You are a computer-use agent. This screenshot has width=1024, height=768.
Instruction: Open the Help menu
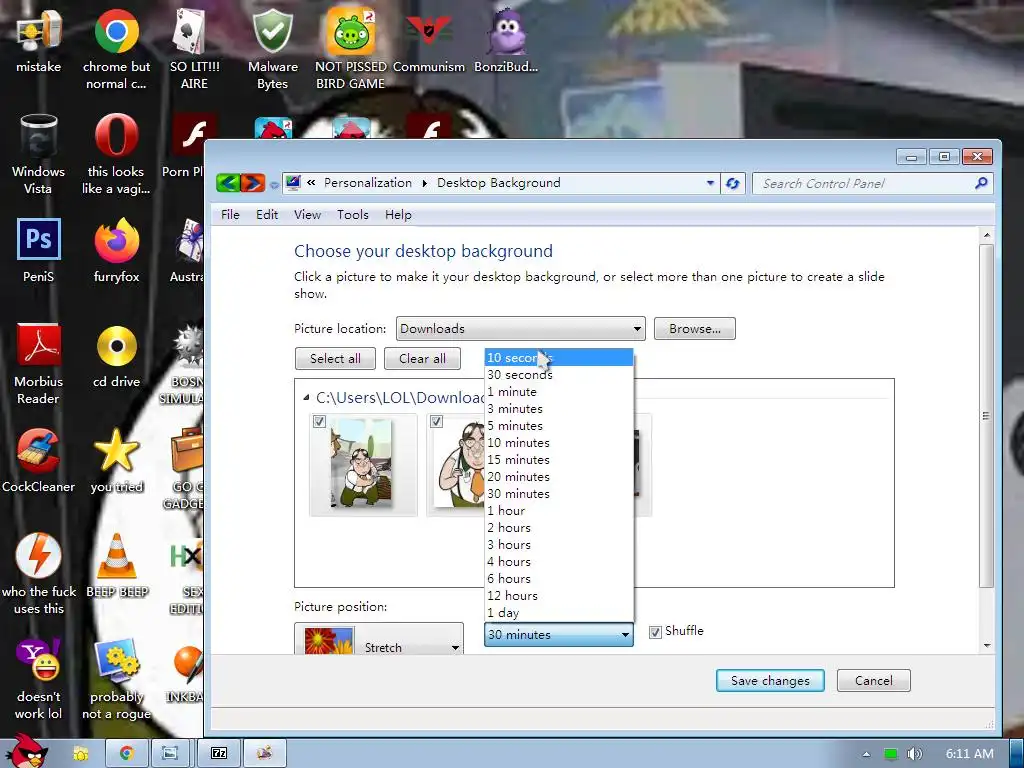point(398,215)
